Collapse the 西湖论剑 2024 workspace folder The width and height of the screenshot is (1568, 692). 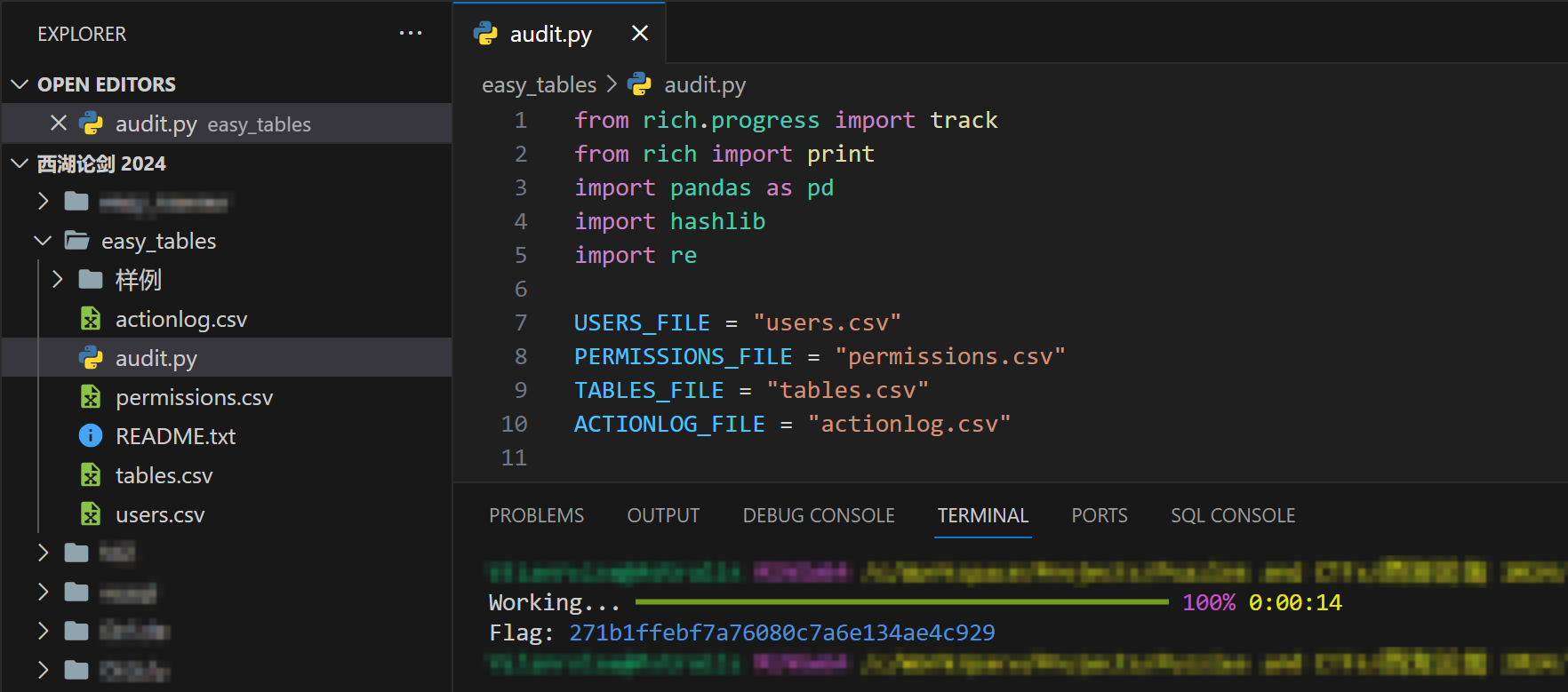(20, 163)
